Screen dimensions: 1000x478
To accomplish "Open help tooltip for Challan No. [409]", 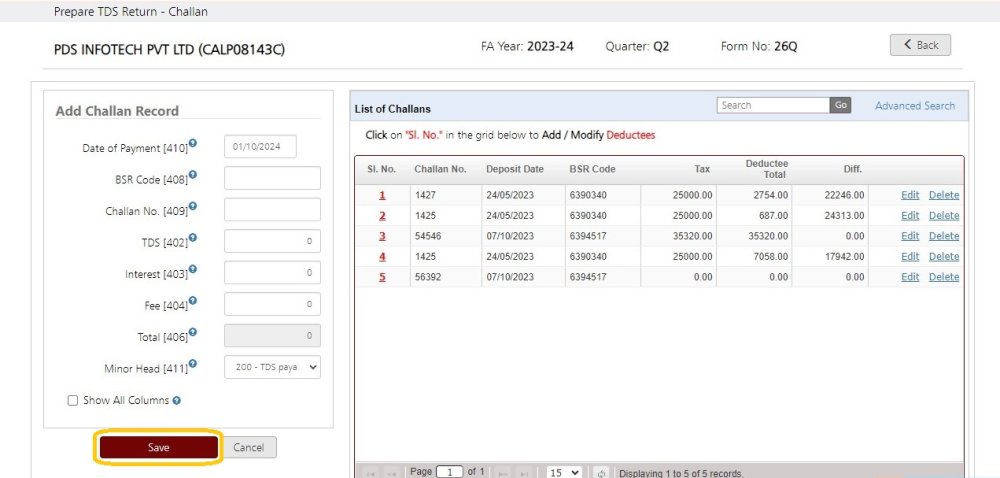I will click(x=193, y=206).
